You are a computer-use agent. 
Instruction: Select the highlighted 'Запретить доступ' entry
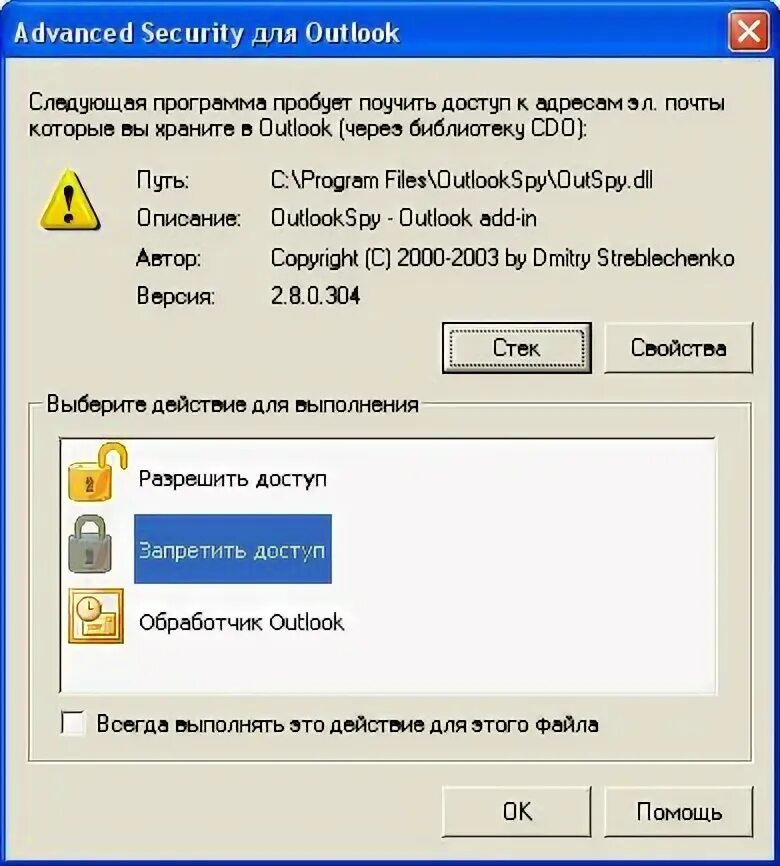click(x=233, y=549)
